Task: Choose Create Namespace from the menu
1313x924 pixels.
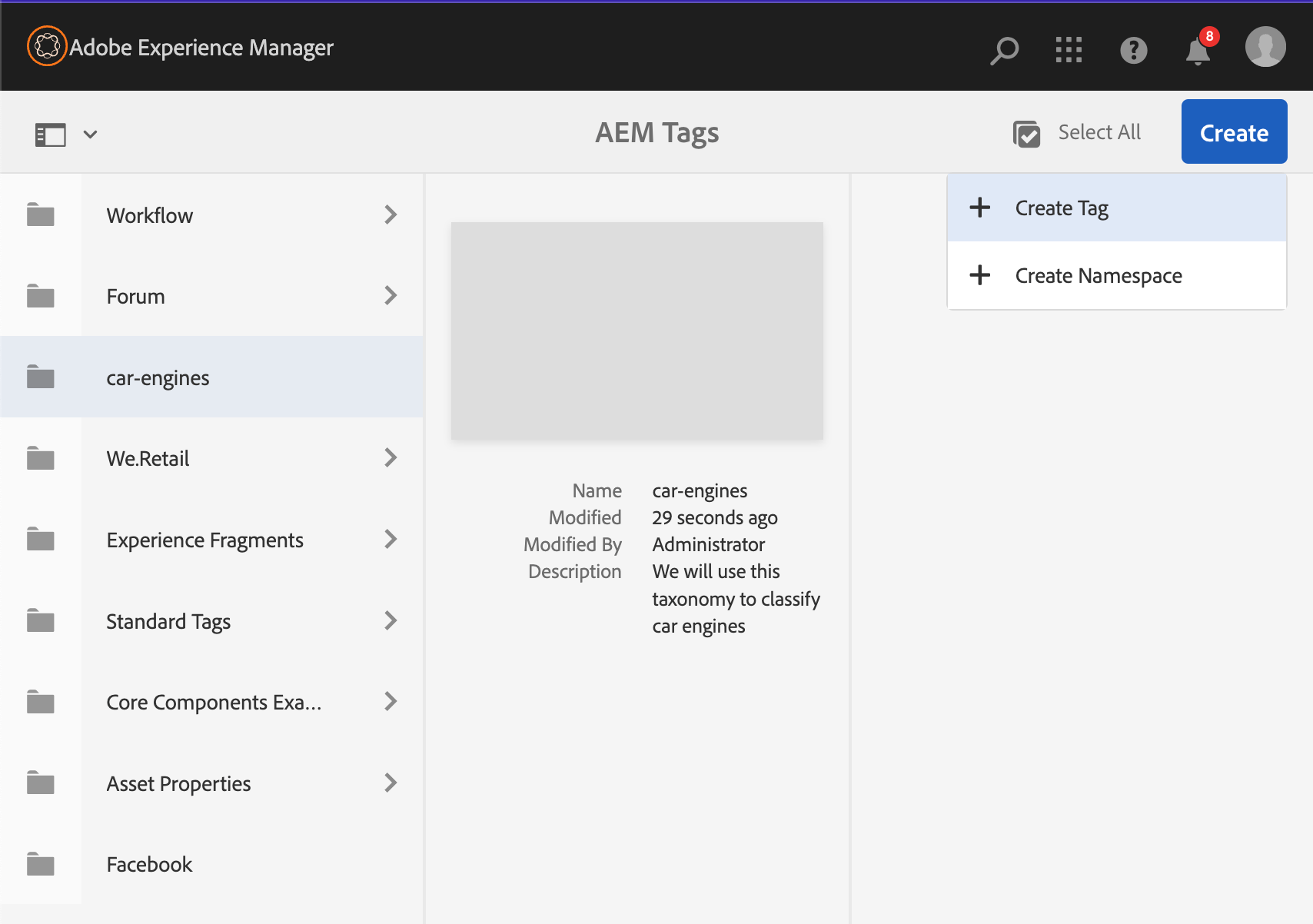Action: pyautogui.click(x=1117, y=275)
